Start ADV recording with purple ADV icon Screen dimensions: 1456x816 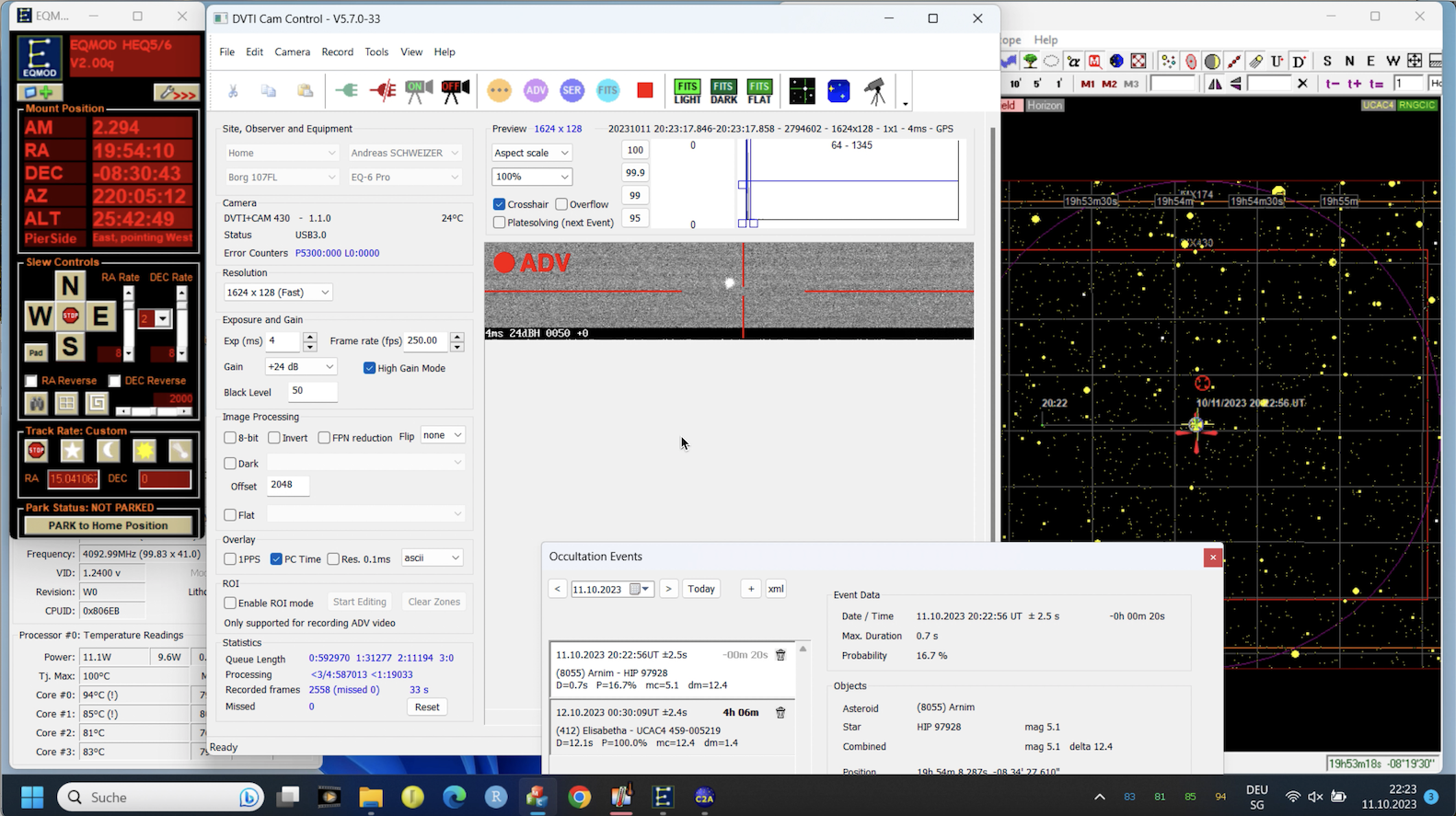[536, 90]
